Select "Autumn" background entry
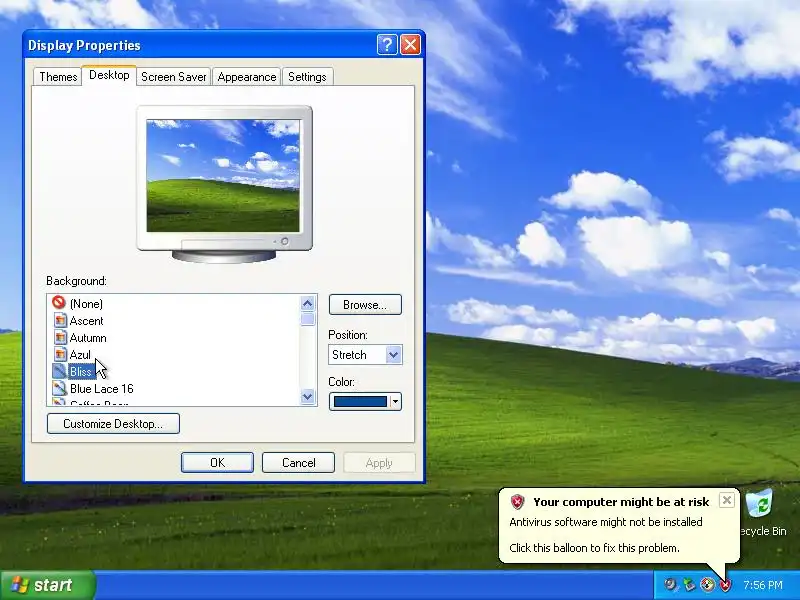The width and height of the screenshot is (800, 600). click(x=88, y=337)
